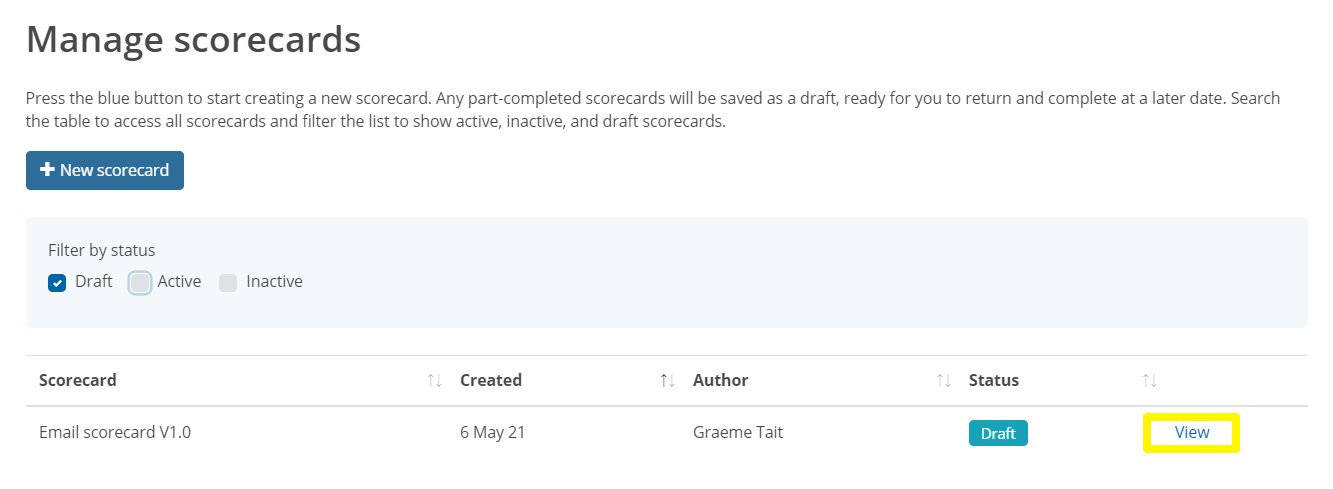Image resolution: width=1333 pixels, height=489 pixels.
Task: Select the Email scorecard V1.0 row name
Action: [115, 433]
